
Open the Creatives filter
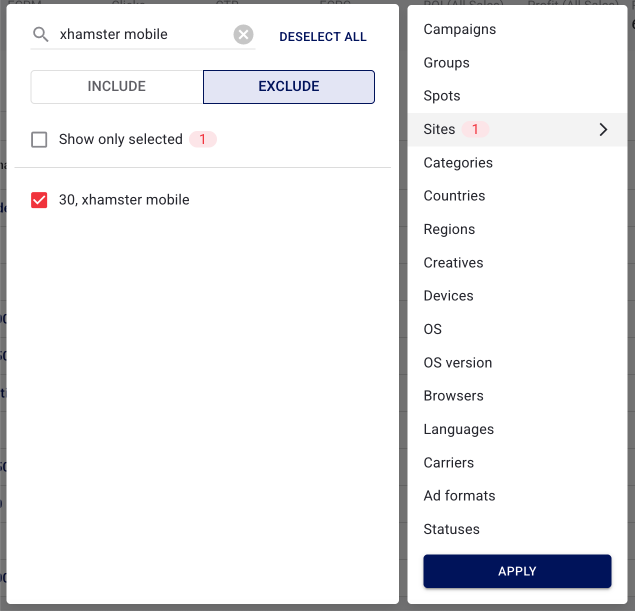tap(453, 263)
